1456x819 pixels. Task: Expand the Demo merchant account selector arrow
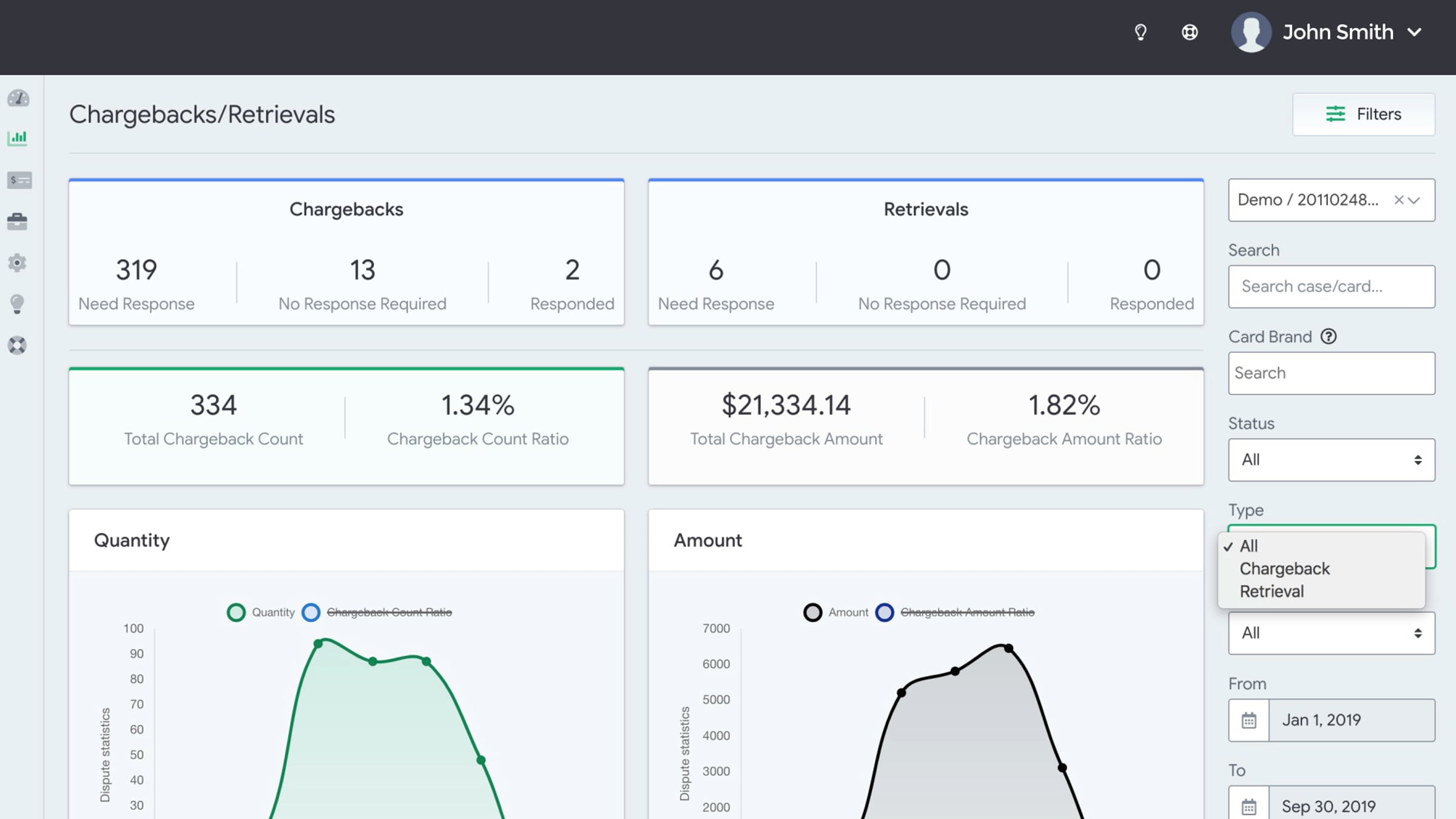[x=1415, y=200]
